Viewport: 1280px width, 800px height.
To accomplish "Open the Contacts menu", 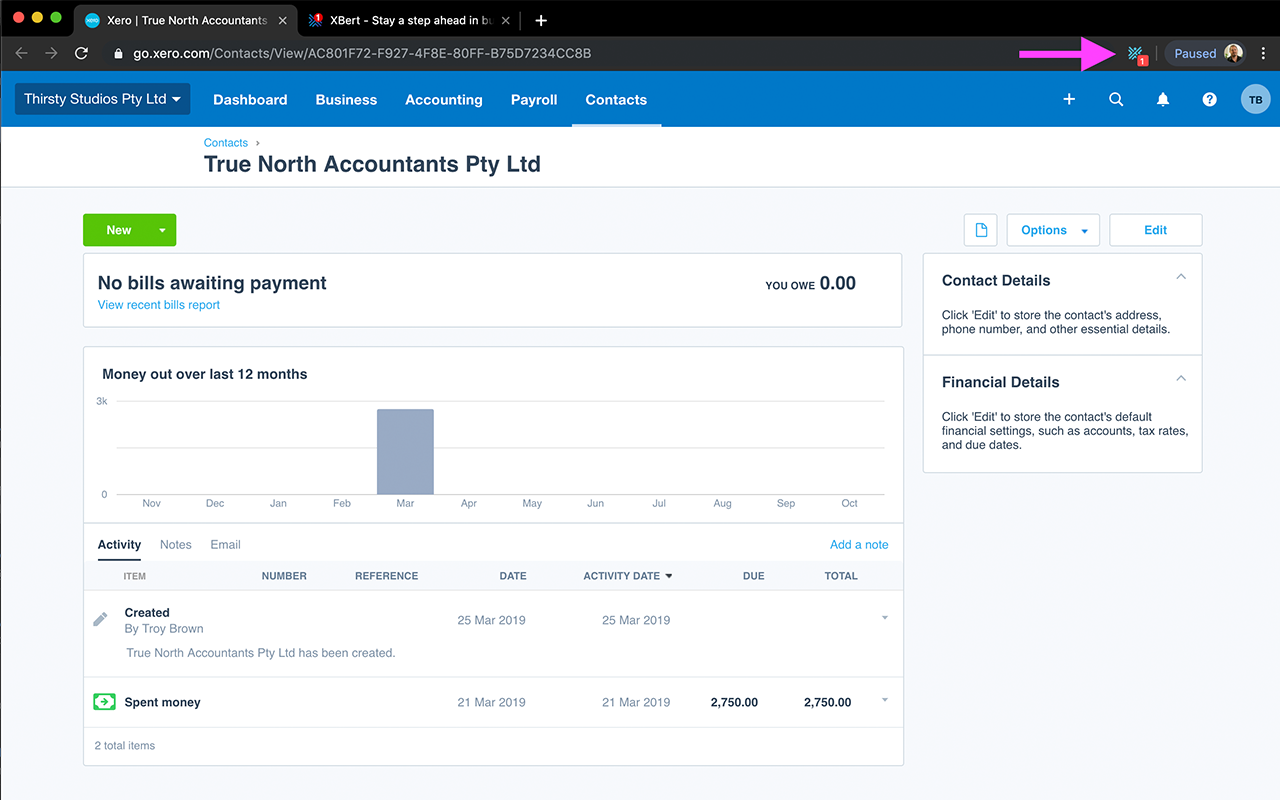I will coord(616,100).
